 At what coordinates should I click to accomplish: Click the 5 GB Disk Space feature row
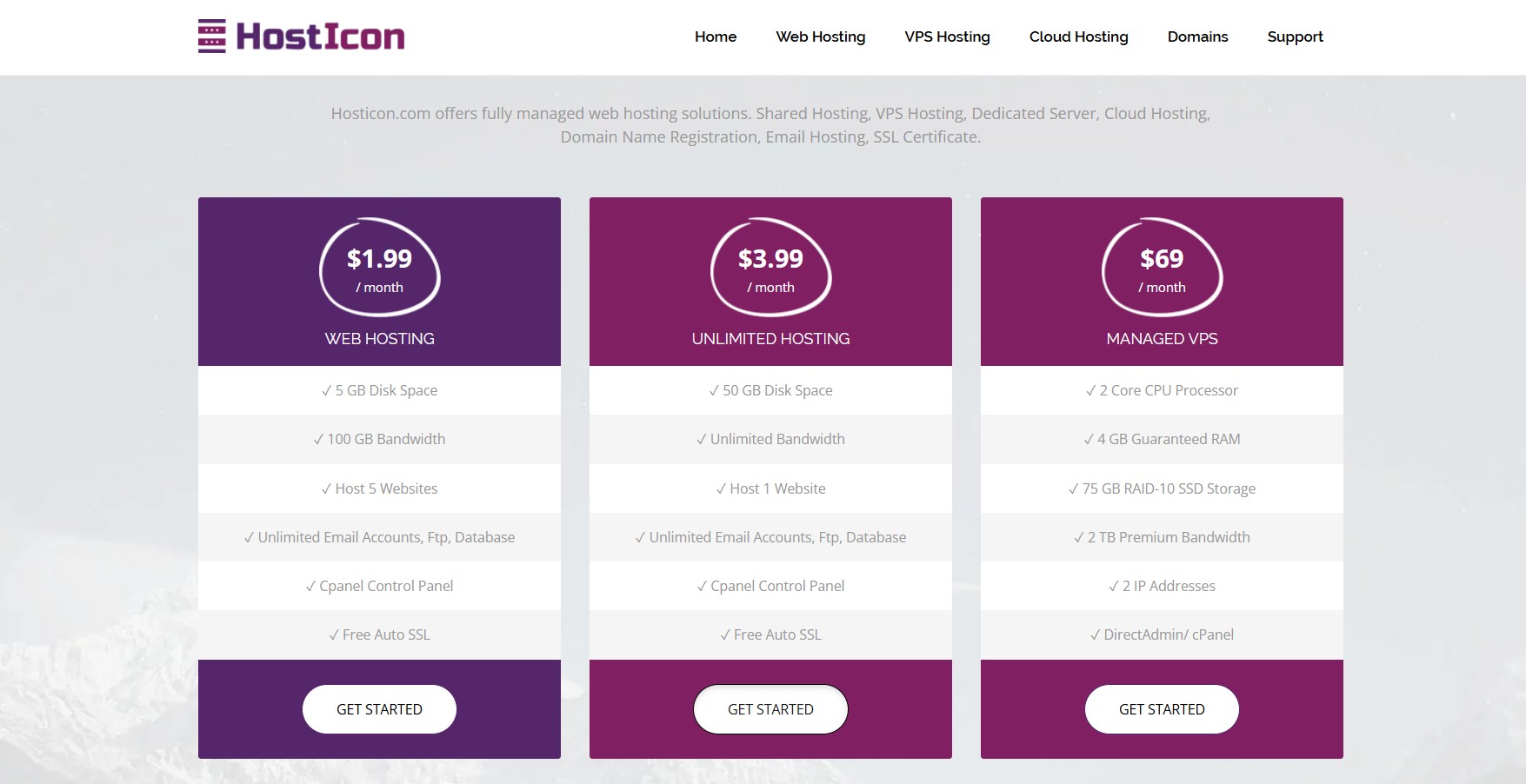(x=379, y=391)
